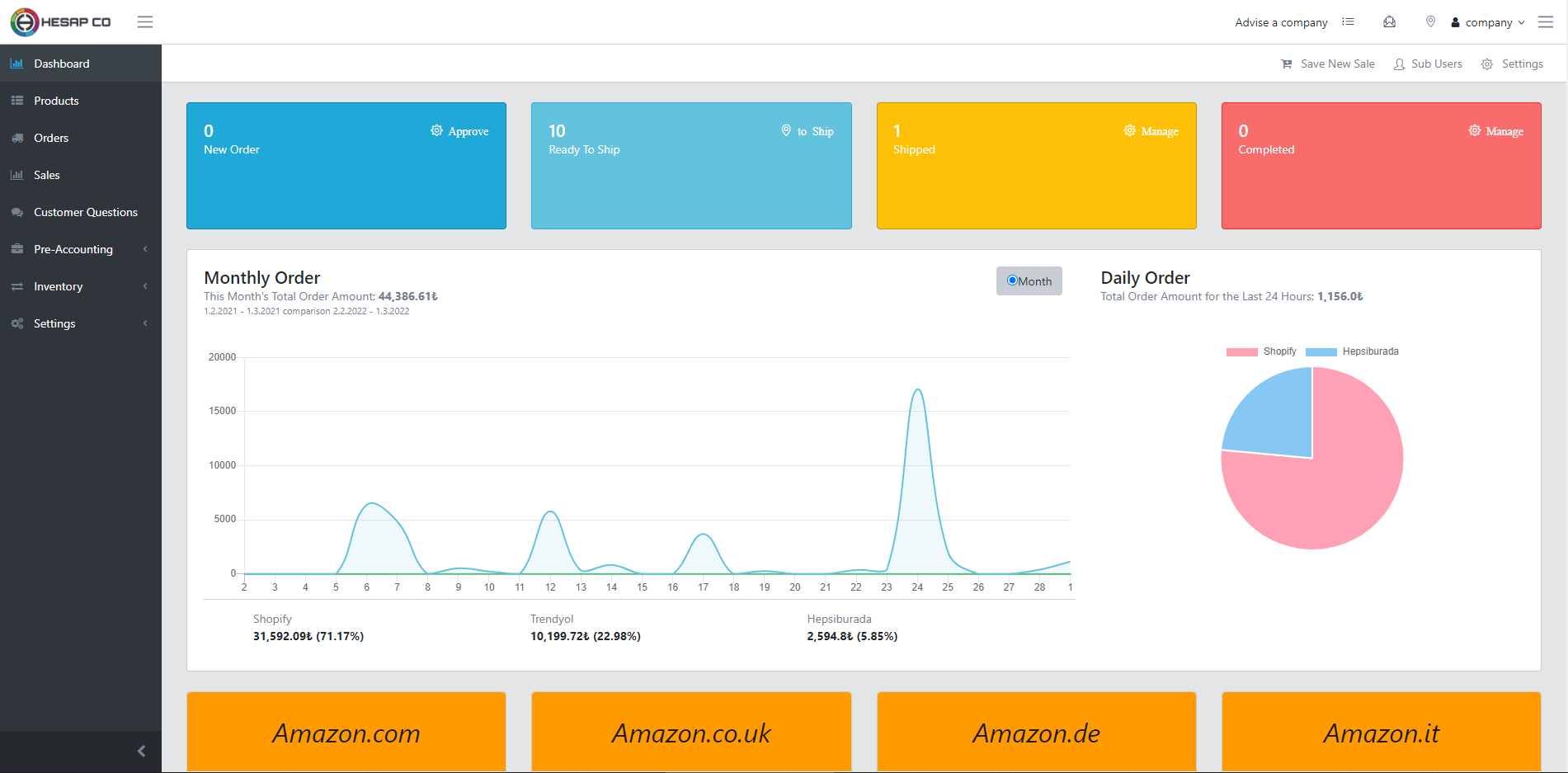Click the cart icon beside Save New Sale
The image size is (1568, 773).
point(1287,64)
